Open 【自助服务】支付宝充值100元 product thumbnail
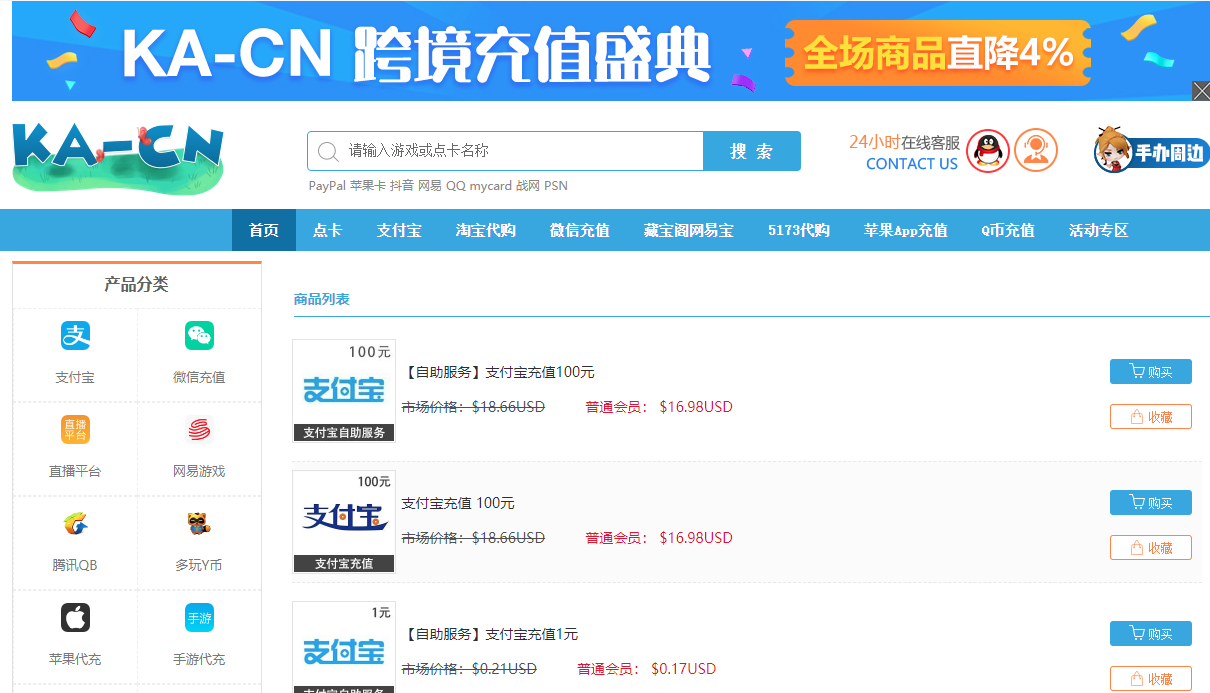 point(344,391)
